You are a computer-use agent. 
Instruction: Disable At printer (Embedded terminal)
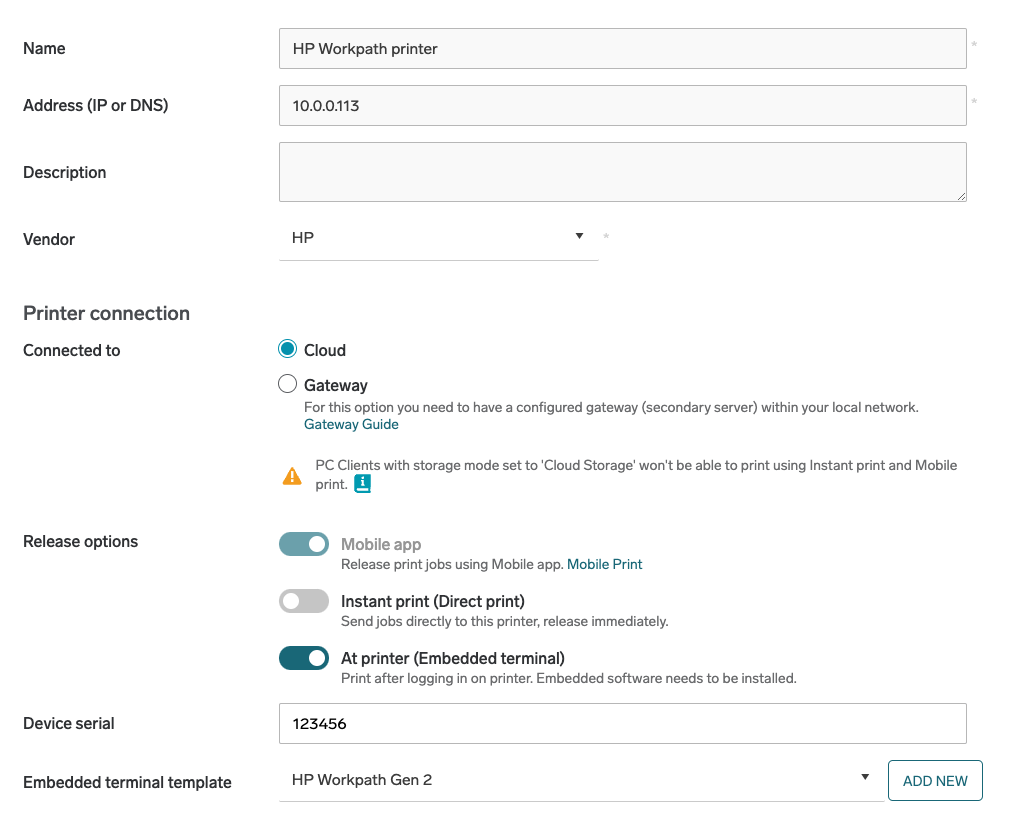(304, 658)
